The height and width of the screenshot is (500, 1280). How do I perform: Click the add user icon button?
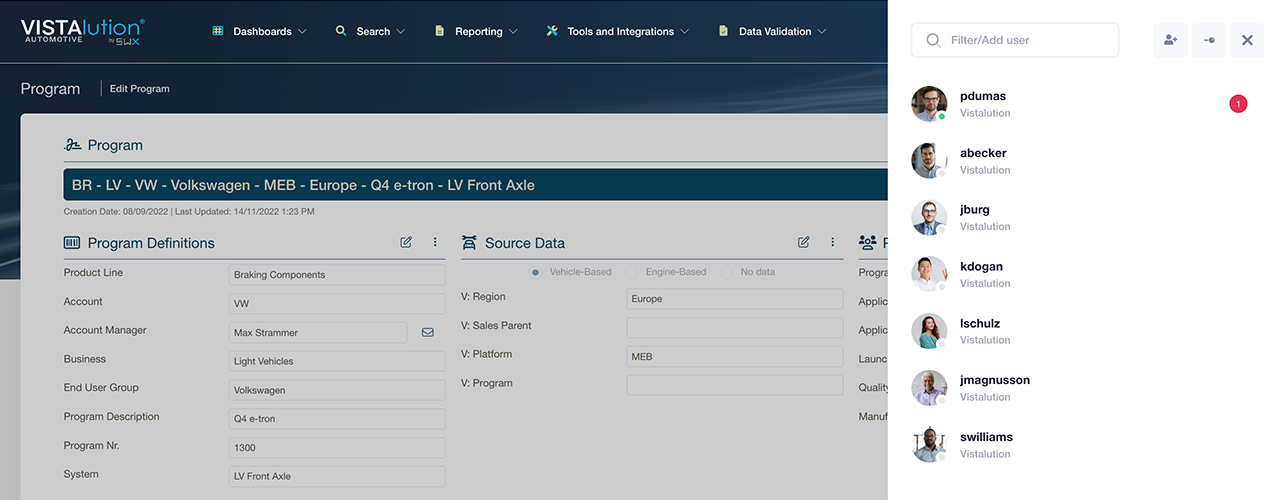[x=1170, y=40]
